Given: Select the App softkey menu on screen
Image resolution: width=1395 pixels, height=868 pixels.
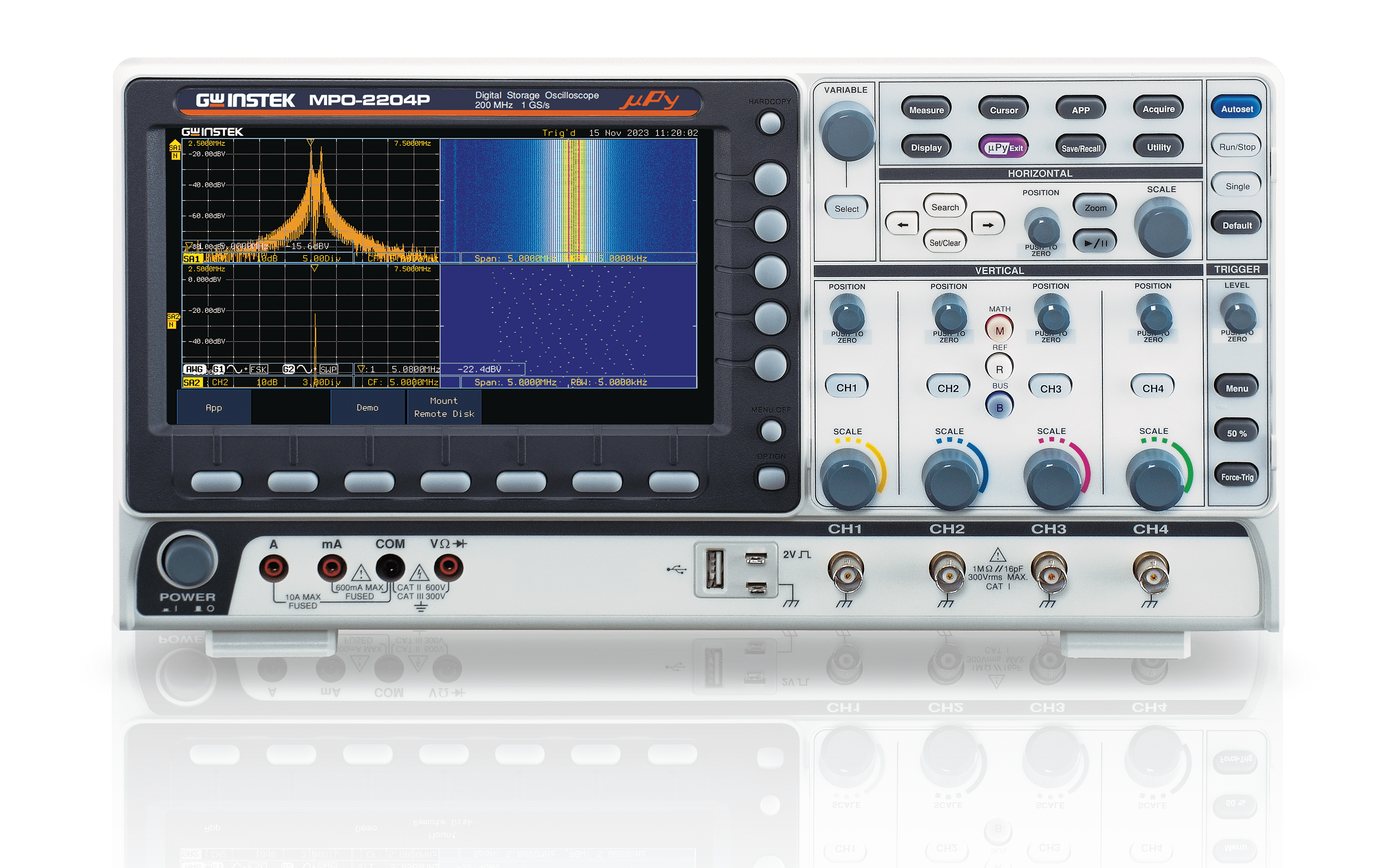Looking at the screenshot, I should tap(214, 408).
